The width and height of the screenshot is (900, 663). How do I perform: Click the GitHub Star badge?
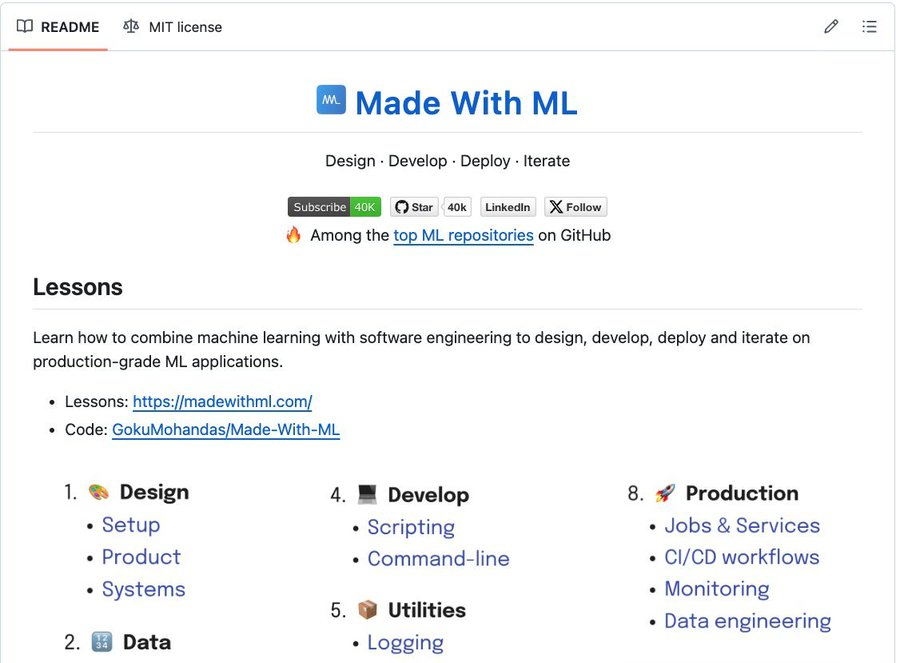point(414,207)
